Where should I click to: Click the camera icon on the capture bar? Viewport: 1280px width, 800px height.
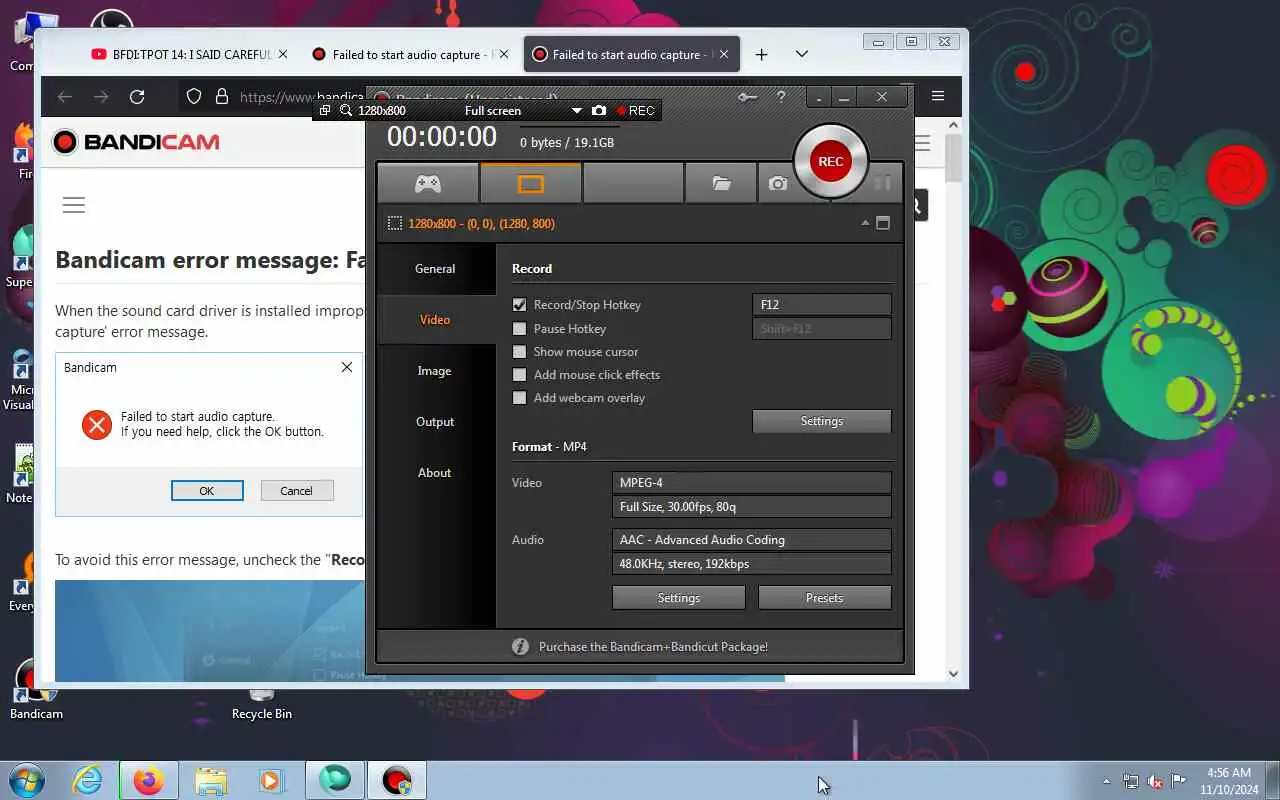[x=598, y=110]
